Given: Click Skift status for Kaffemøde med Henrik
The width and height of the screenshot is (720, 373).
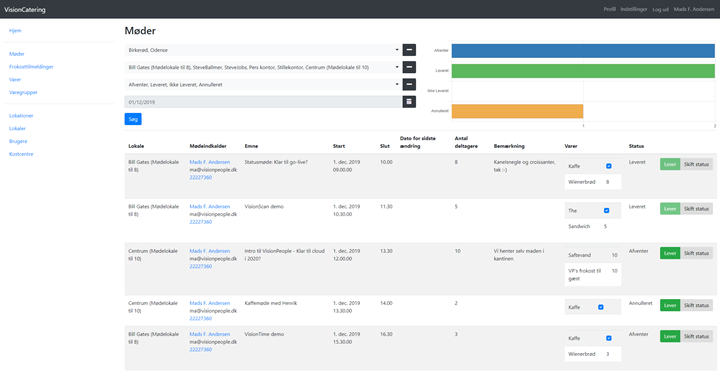Looking at the screenshot, I should coord(697,305).
